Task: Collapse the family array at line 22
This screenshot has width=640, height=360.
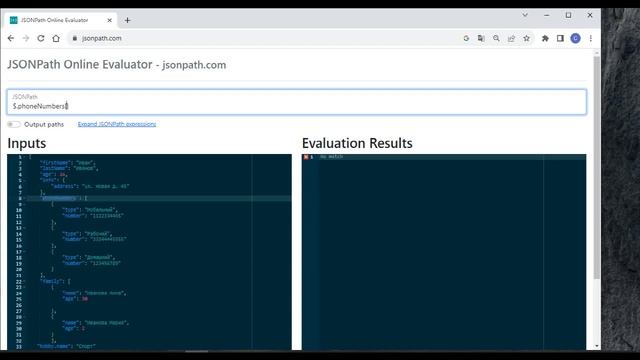Action: [x=25, y=281]
